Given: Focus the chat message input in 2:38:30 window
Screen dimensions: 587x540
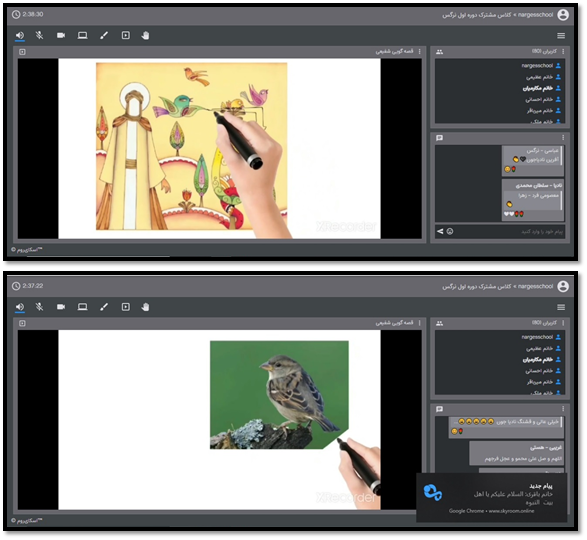Looking at the screenshot, I should tap(509, 232).
